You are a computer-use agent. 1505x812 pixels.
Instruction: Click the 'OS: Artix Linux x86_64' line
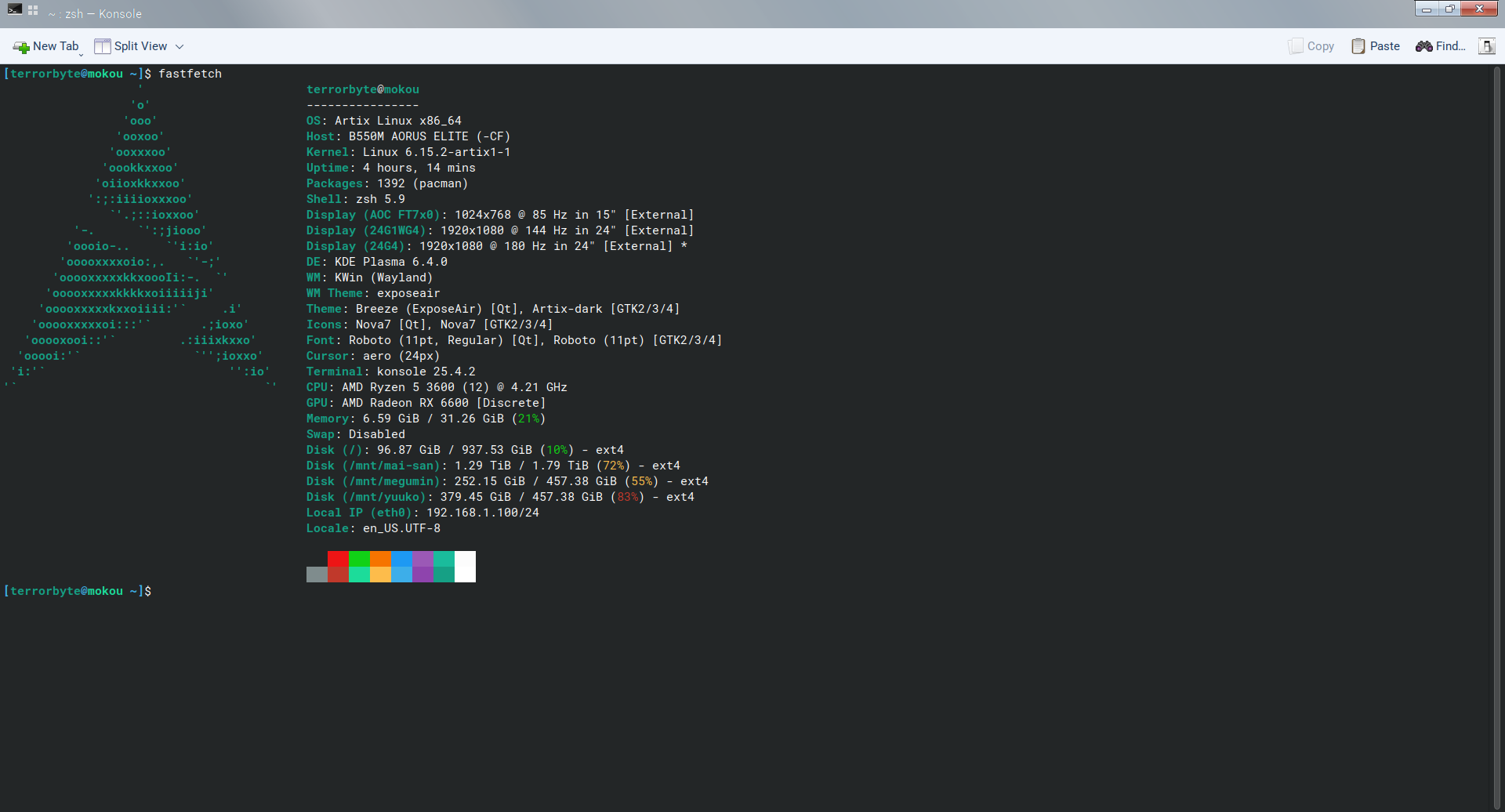click(384, 121)
